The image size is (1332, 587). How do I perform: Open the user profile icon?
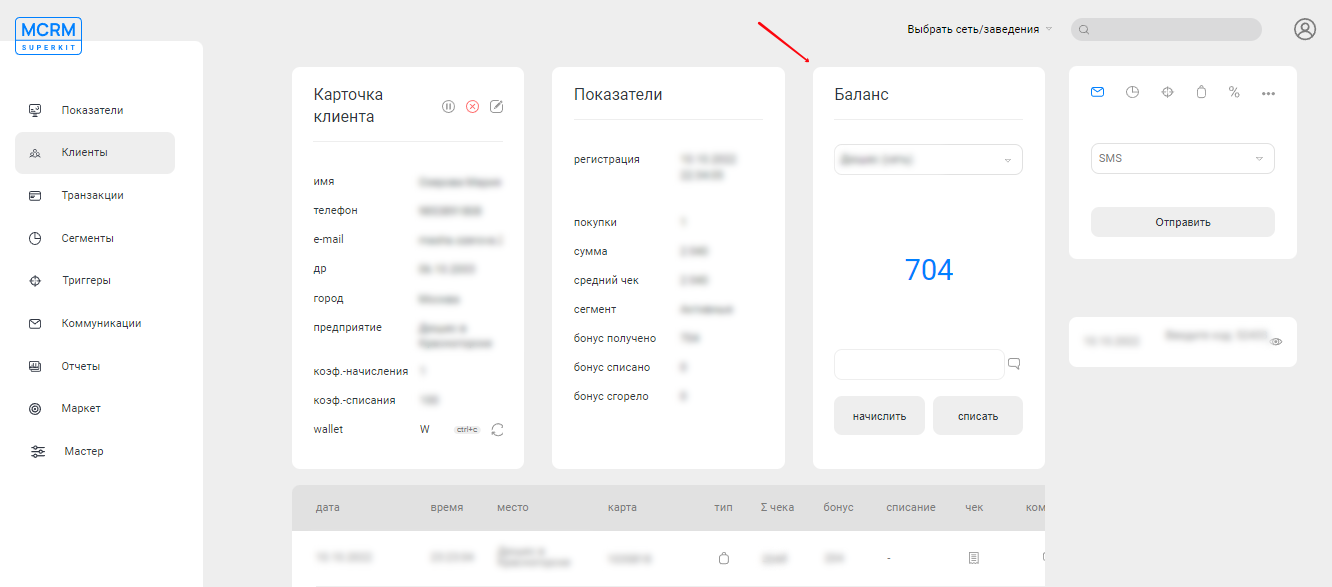tap(1305, 29)
